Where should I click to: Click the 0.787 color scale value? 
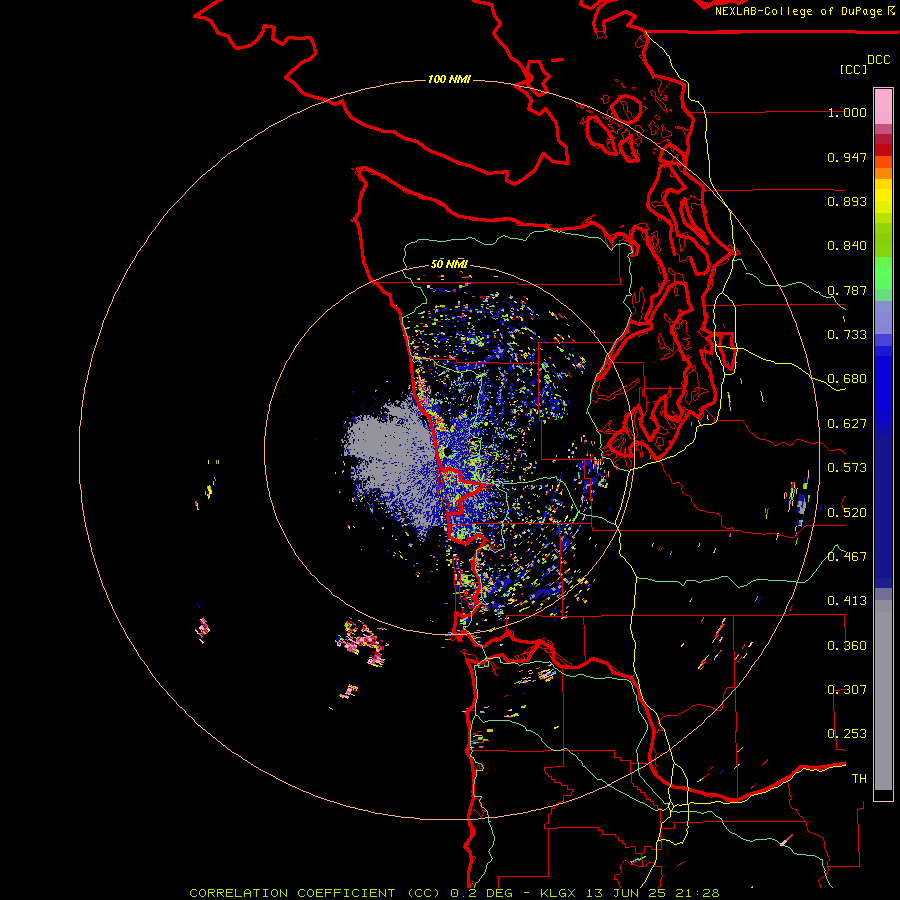click(x=847, y=290)
